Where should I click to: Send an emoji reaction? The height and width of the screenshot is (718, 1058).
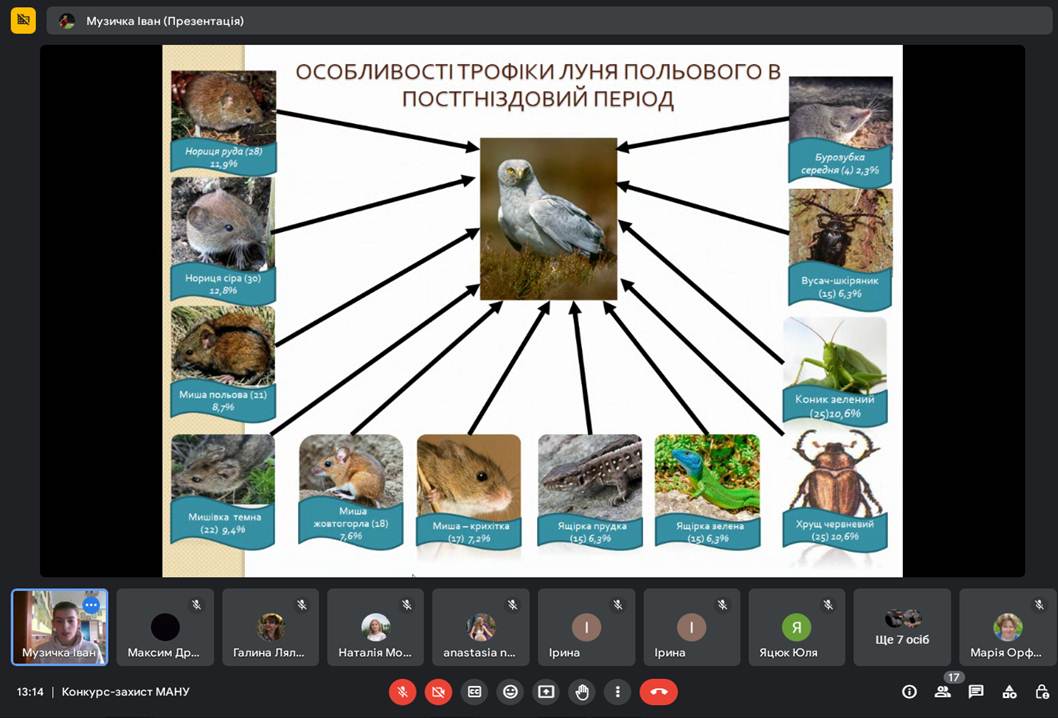pos(510,691)
